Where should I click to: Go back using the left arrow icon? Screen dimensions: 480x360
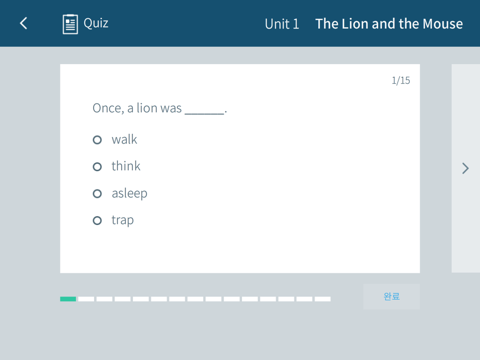point(24,23)
